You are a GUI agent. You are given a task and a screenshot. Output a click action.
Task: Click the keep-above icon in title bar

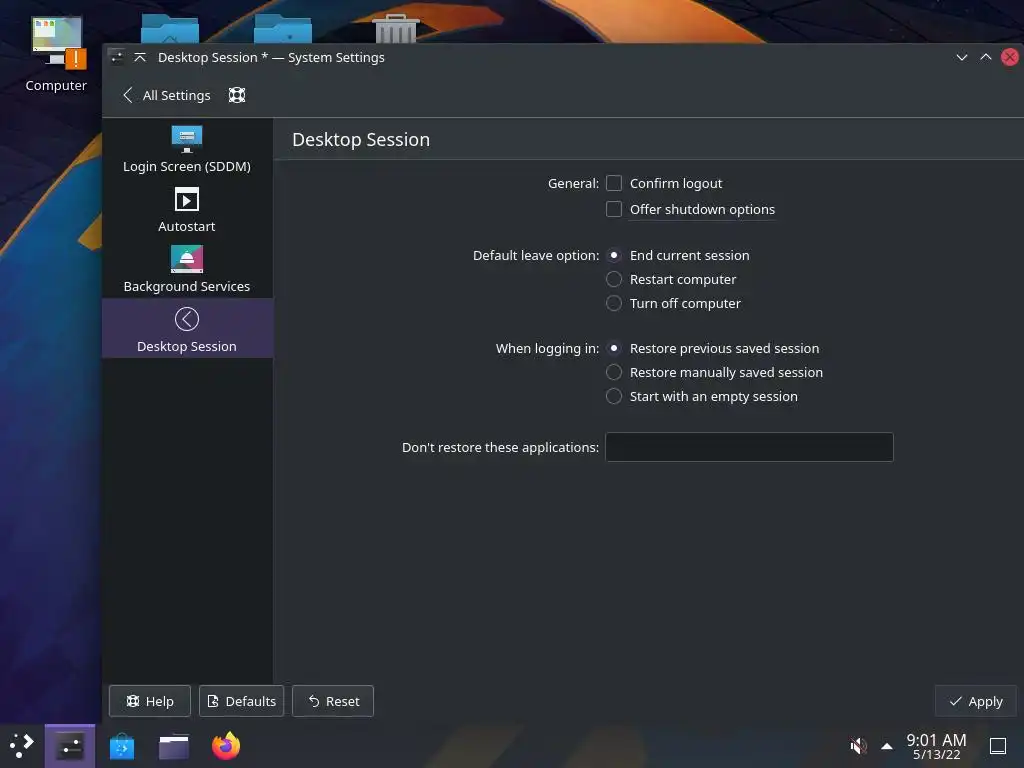(x=140, y=57)
